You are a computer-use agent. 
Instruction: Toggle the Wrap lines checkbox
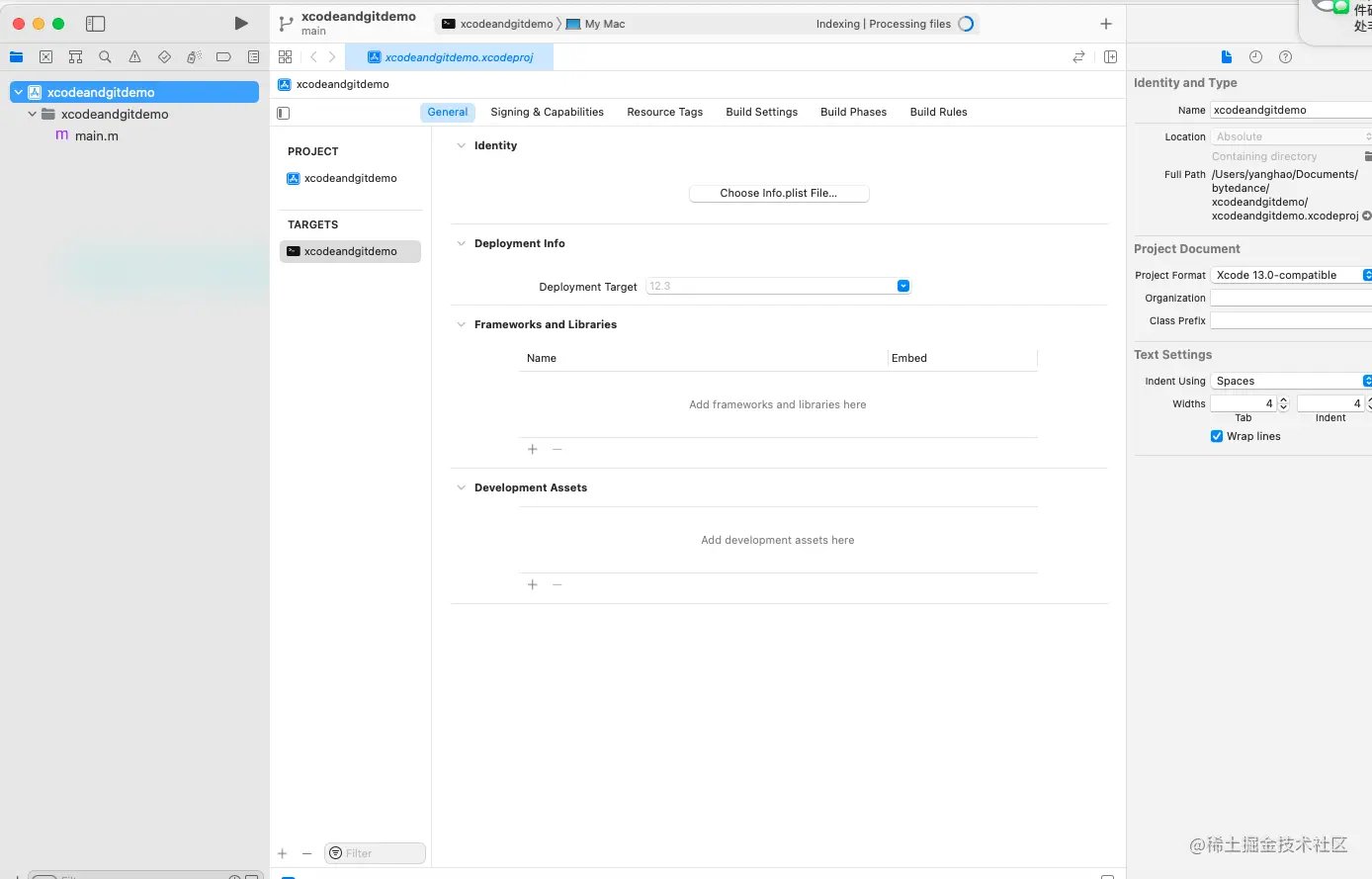point(1217,436)
